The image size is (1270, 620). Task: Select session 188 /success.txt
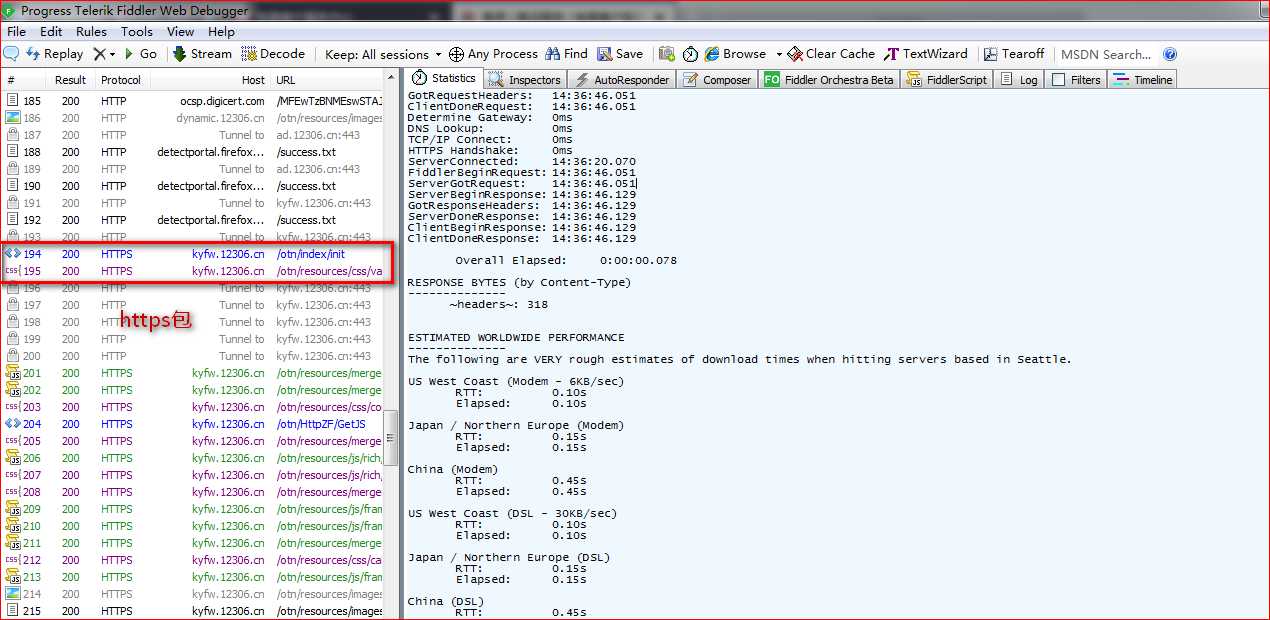tap(192, 152)
